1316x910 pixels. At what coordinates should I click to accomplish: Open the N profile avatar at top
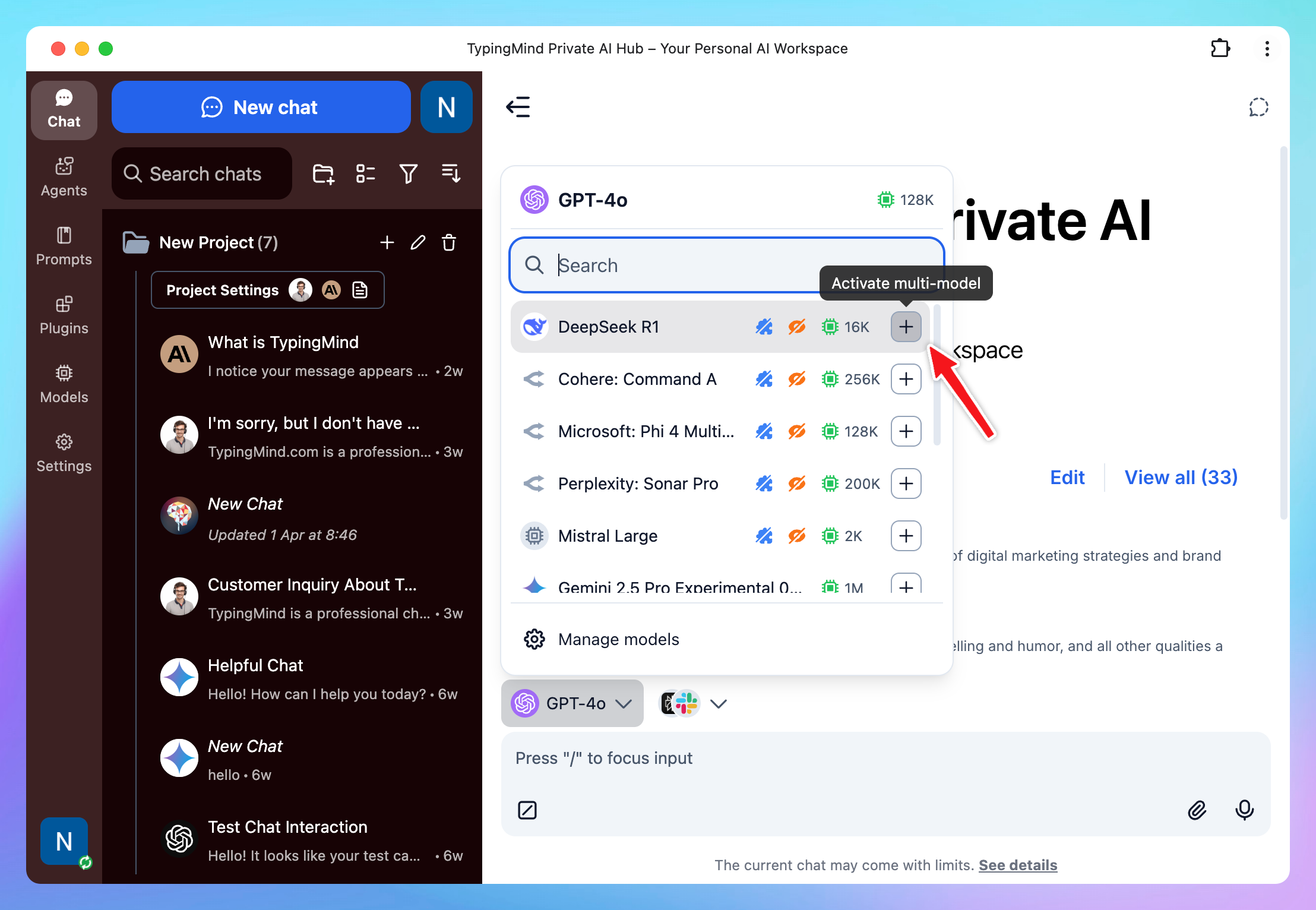point(446,107)
